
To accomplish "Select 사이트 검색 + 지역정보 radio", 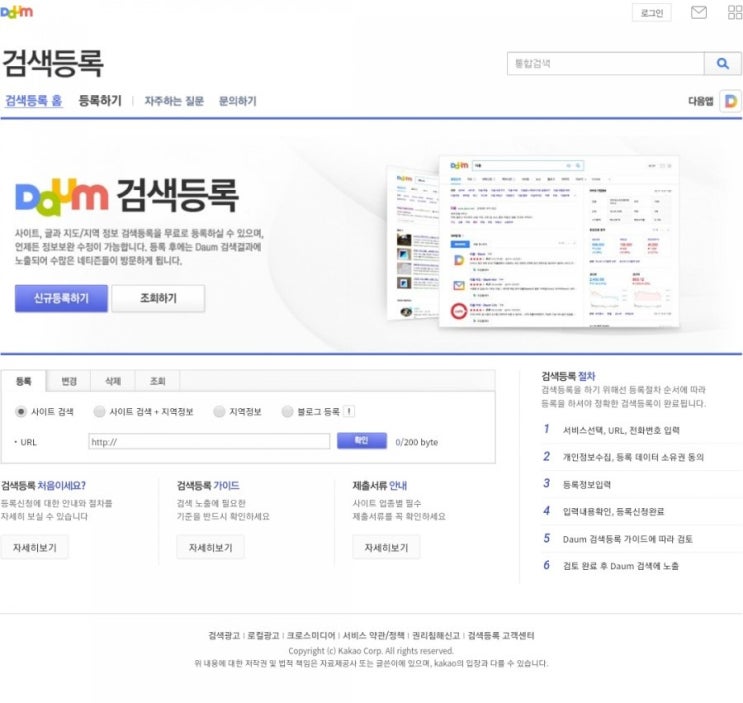I will pyautogui.click(x=99, y=412).
